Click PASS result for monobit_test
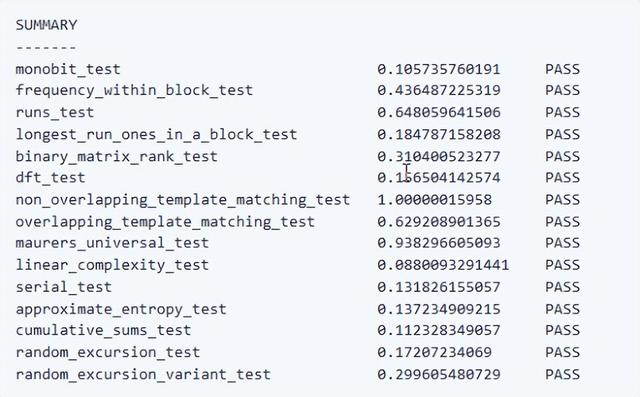640x397 pixels. tap(562, 69)
